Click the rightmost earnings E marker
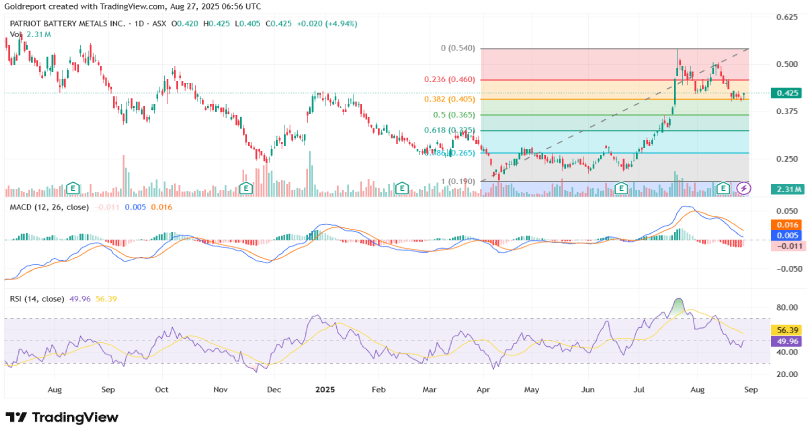 [725, 187]
